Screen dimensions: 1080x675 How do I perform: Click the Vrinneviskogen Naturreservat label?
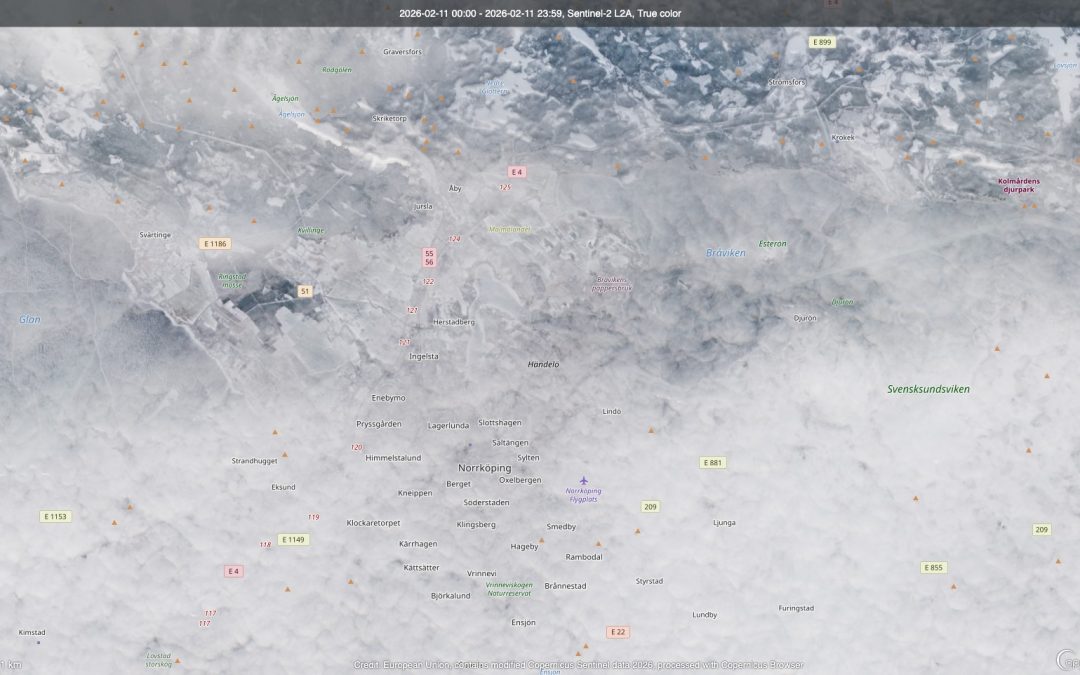pyautogui.click(x=508, y=589)
